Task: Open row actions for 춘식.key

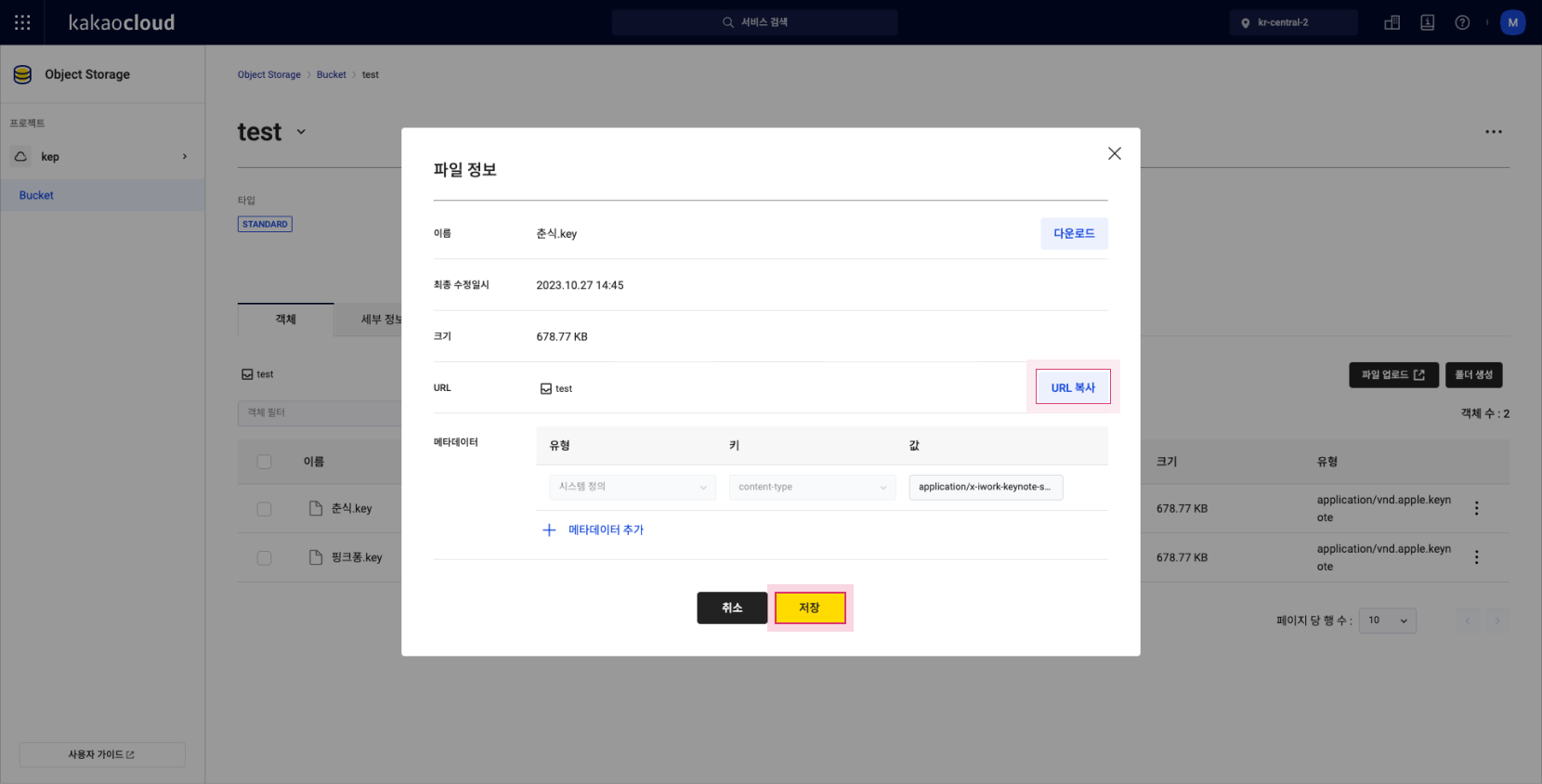Action: 1476,508
